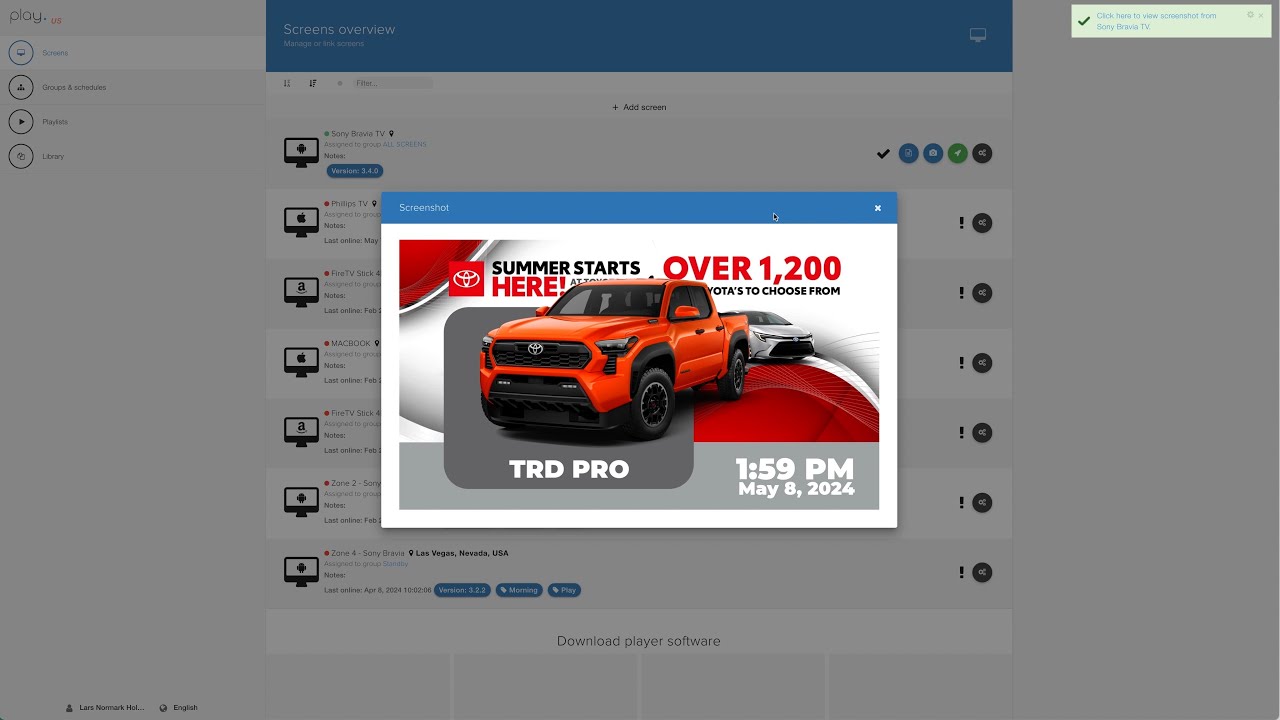Open the Library in the sidebar
Viewport: 1280px width, 720px height.
click(x=53, y=156)
